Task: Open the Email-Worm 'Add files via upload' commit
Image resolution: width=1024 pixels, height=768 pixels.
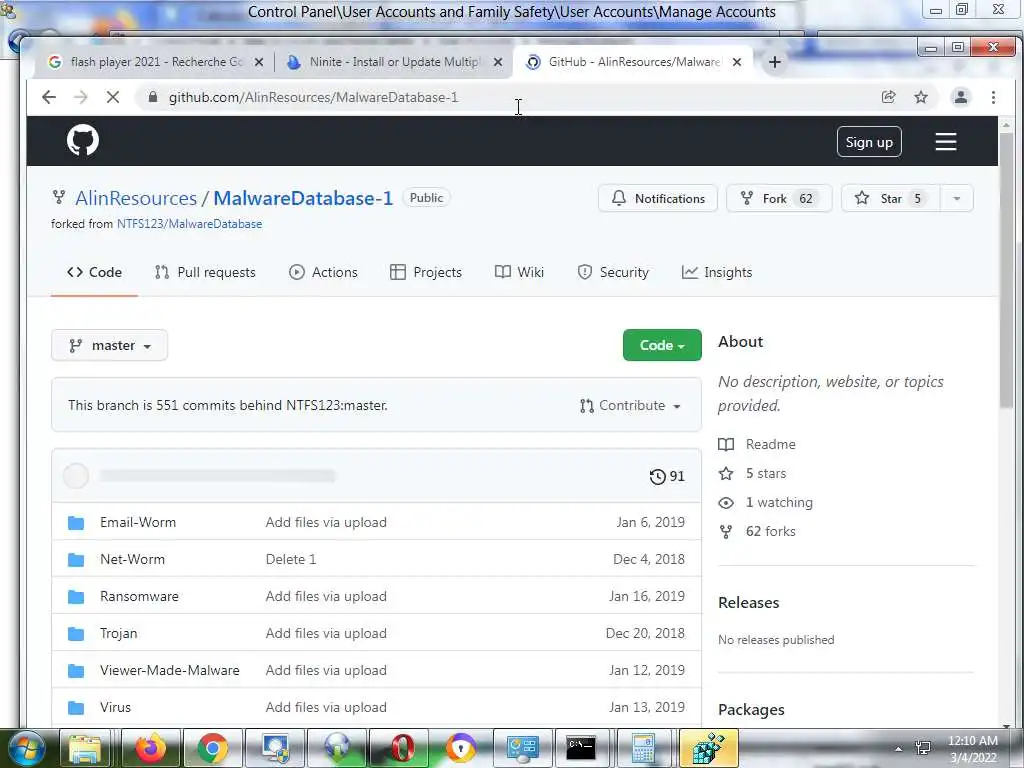Action: coord(326,522)
